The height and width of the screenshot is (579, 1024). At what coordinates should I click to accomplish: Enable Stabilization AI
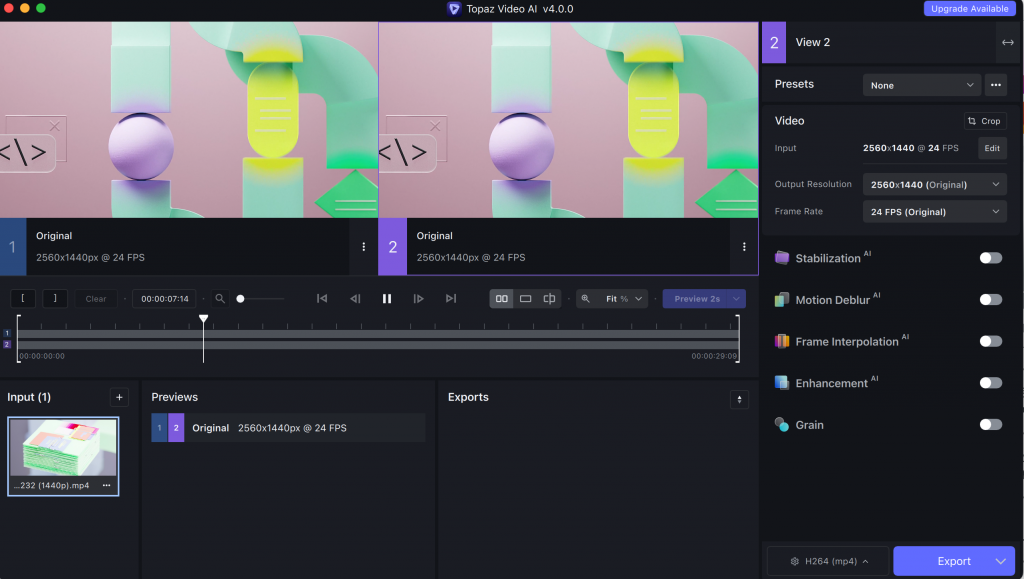pos(990,257)
